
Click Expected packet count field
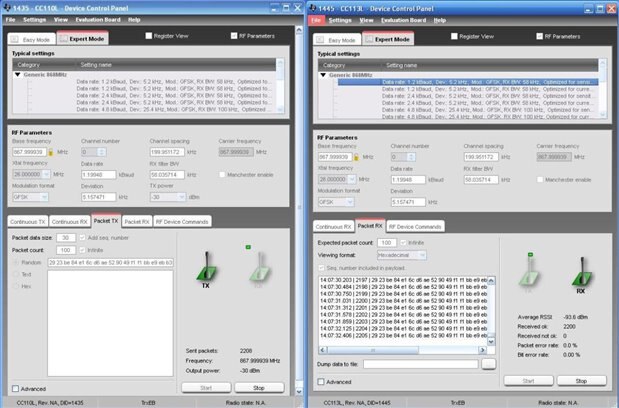(387, 243)
